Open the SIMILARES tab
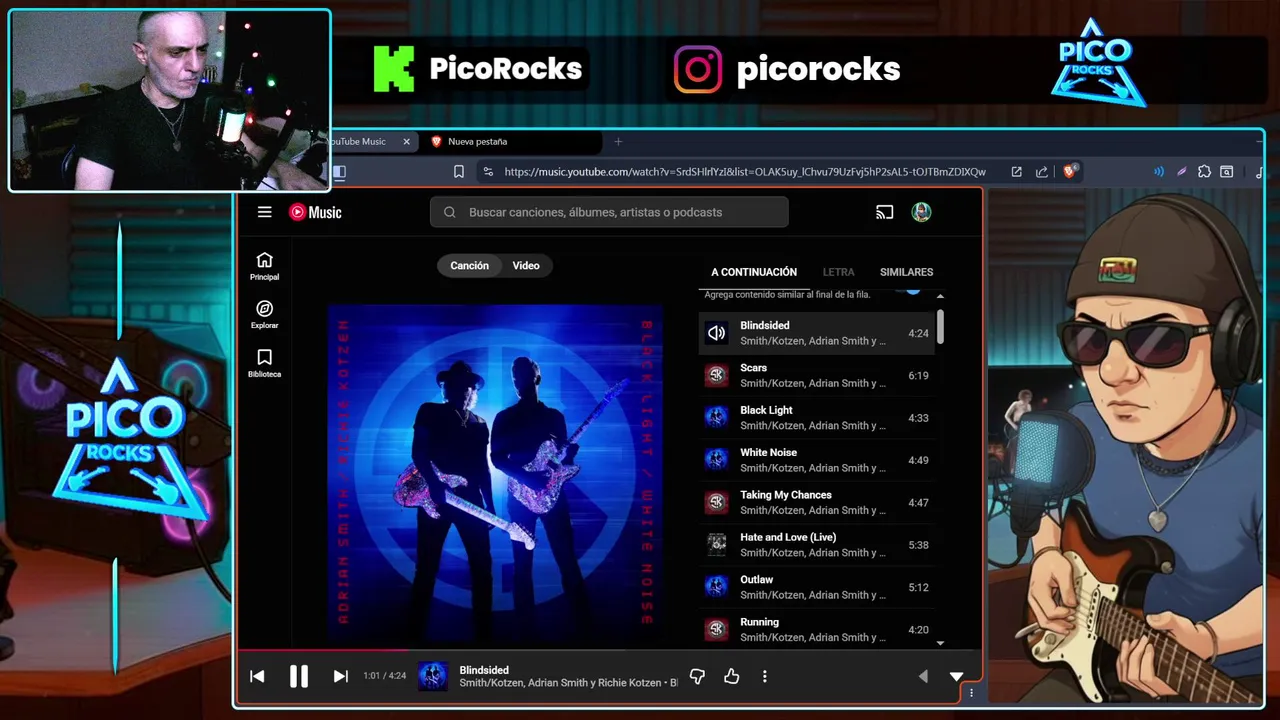The width and height of the screenshot is (1280, 720). pos(906,272)
